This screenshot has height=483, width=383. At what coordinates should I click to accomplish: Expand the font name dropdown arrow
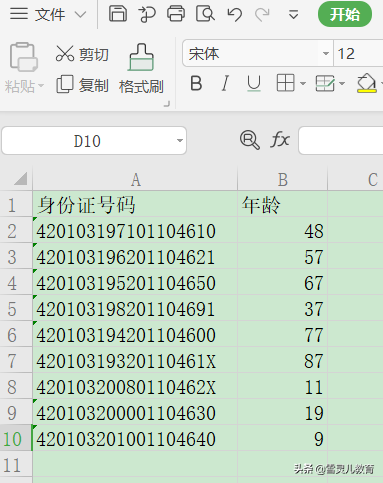pos(326,53)
